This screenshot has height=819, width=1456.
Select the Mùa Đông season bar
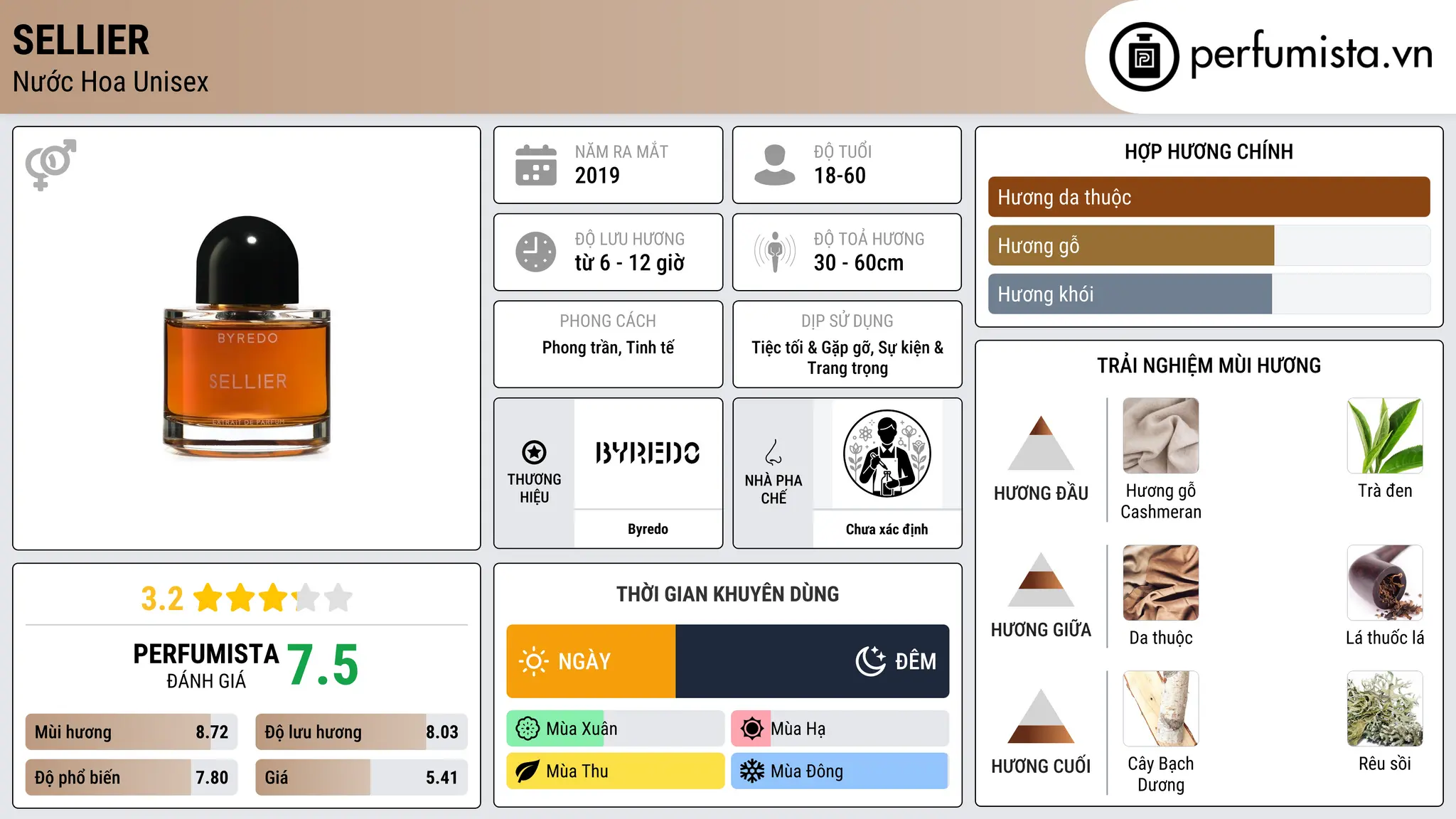tap(840, 771)
